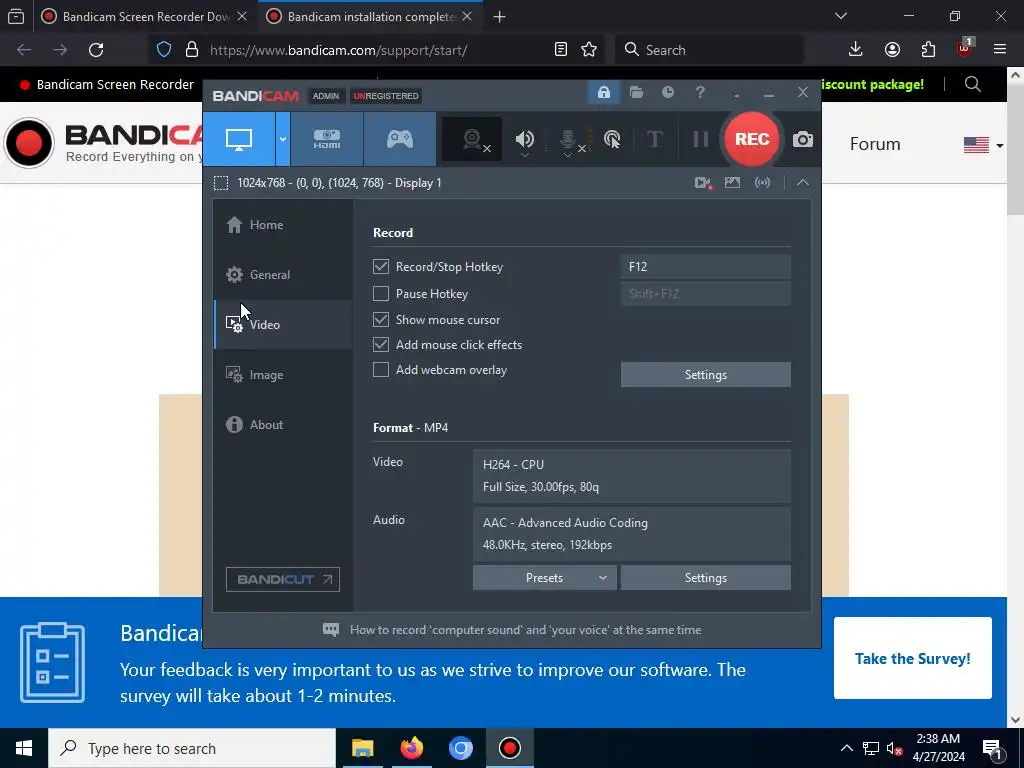Uncheck Add mouse click effects
The width and height of the screenshot is (1024, 768).
(x=381, y=344)
